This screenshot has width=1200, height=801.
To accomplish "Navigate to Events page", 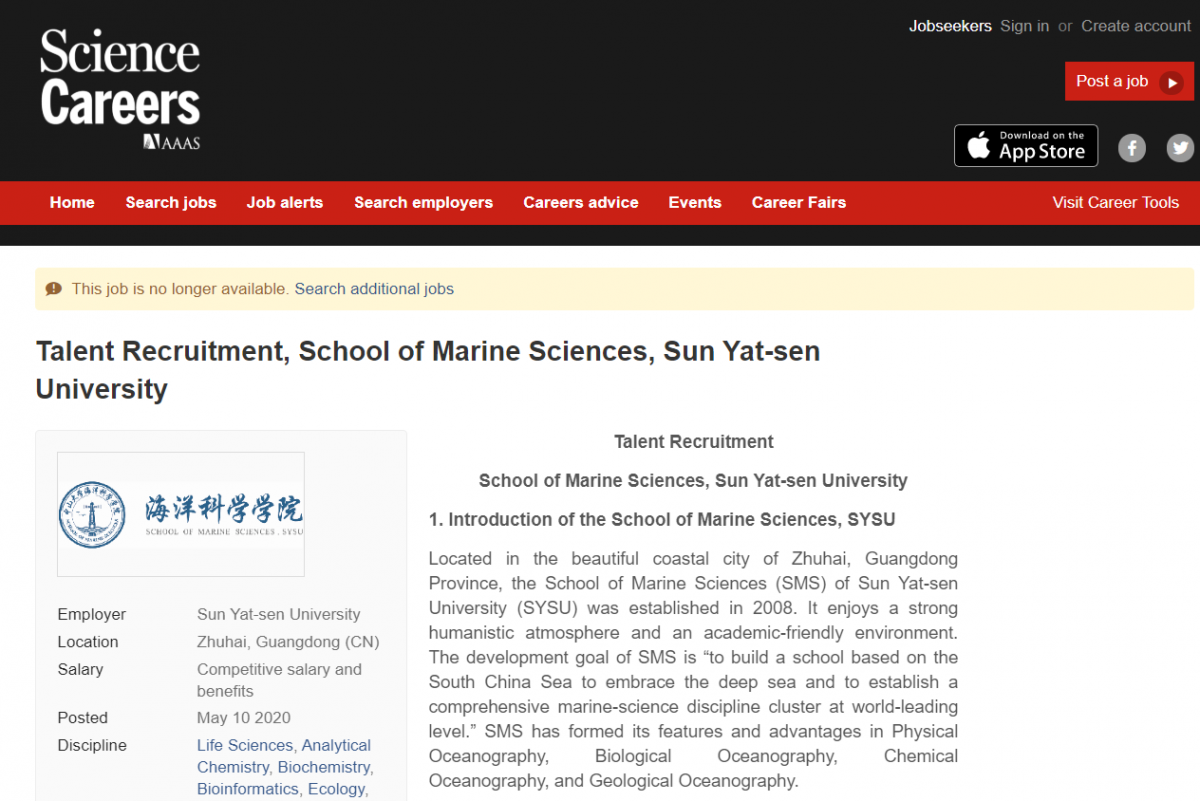I will (x=695, y=202).
